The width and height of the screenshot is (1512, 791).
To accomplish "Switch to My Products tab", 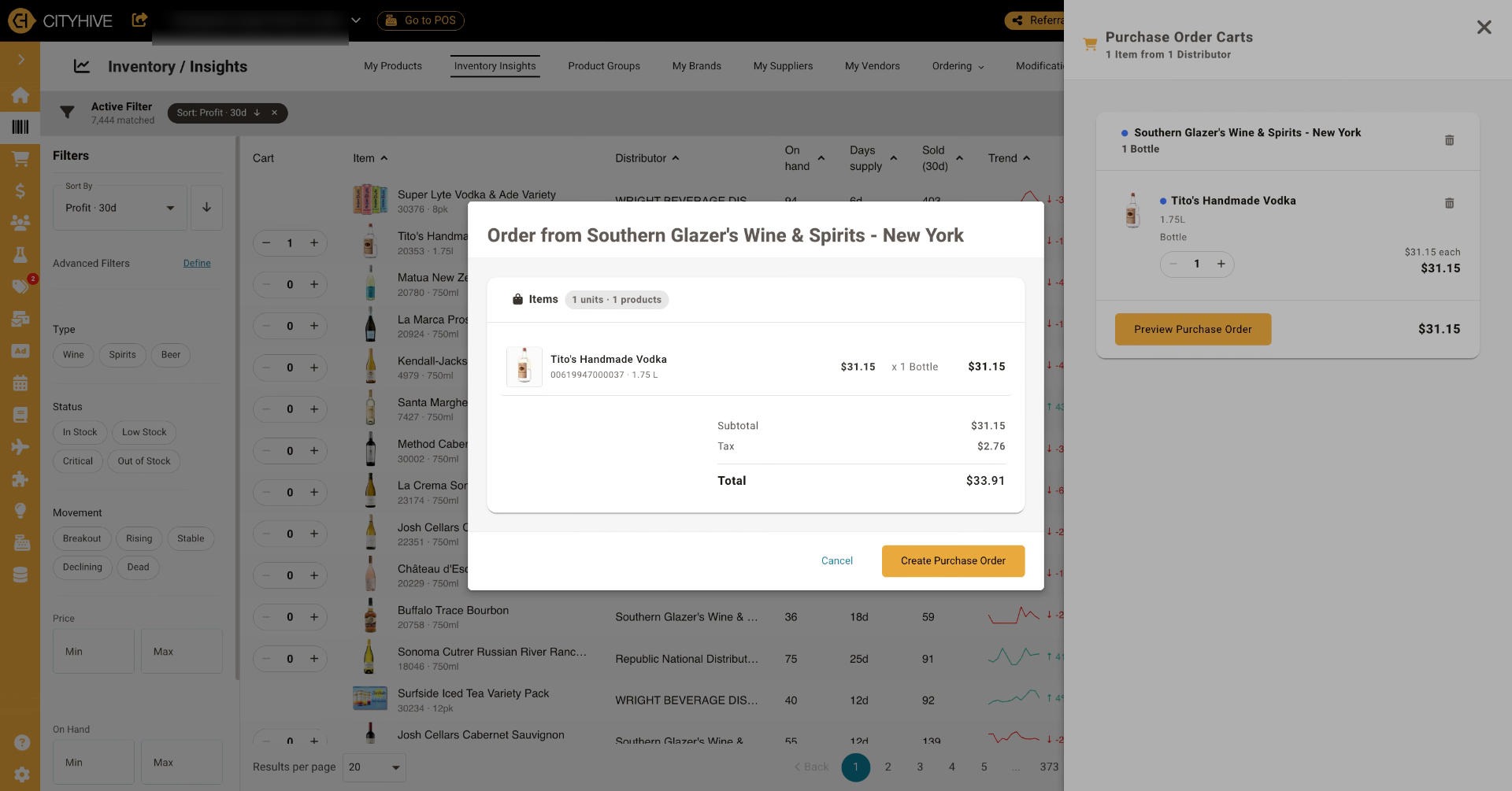I will coord(393,66).
